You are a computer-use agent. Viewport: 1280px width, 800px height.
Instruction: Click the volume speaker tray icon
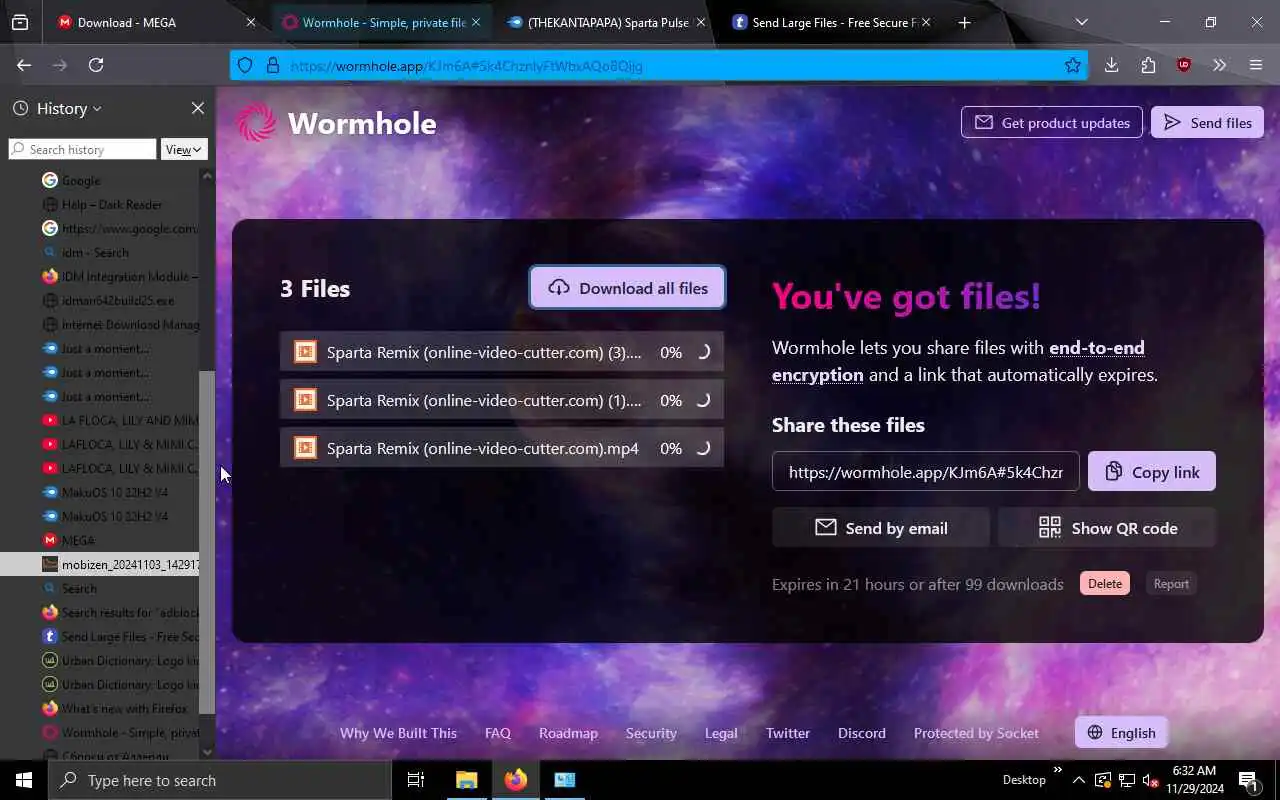click(x=1149, y=780)
